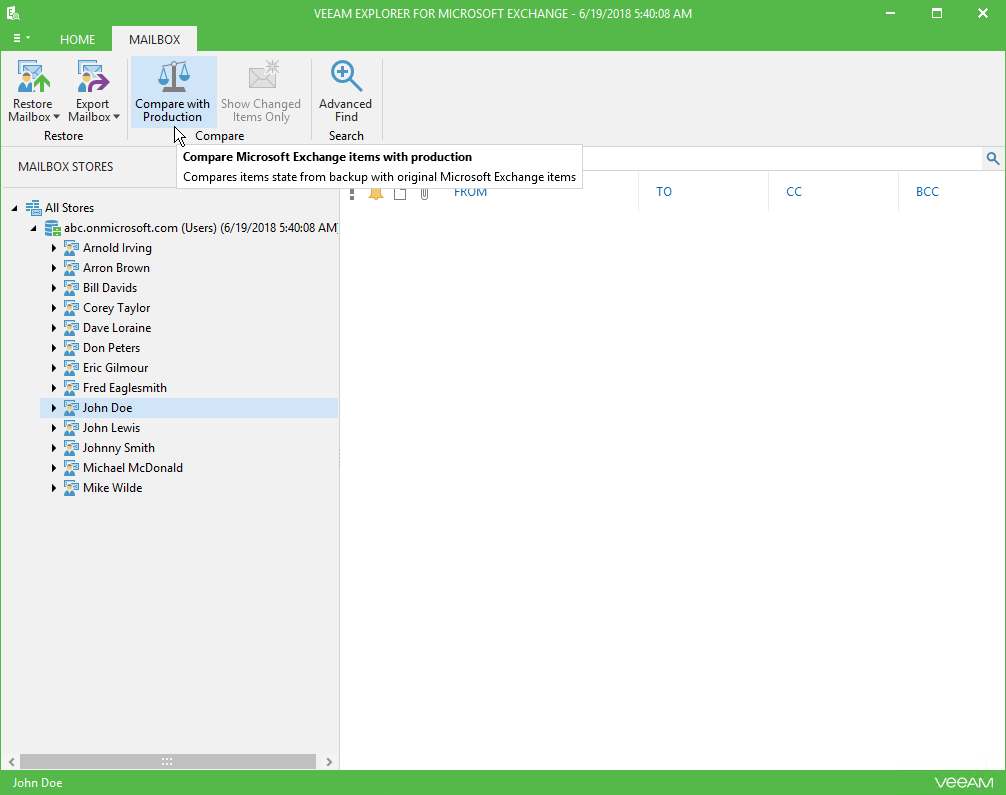Click the item type page column icon
The height and width of the screenshot is (795, 1006).
point(400,192)
